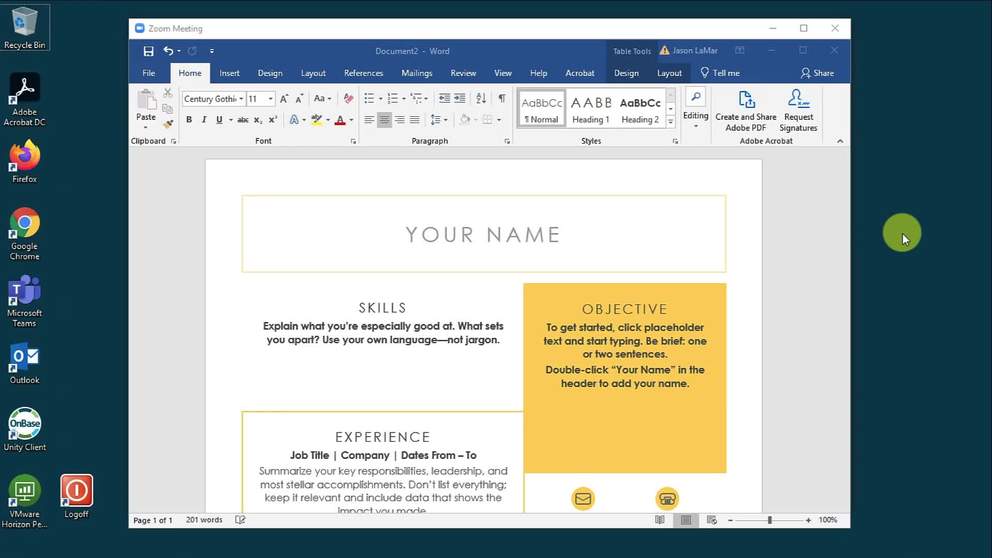Decrease font size with the smaller A icon

coord(299,99)
